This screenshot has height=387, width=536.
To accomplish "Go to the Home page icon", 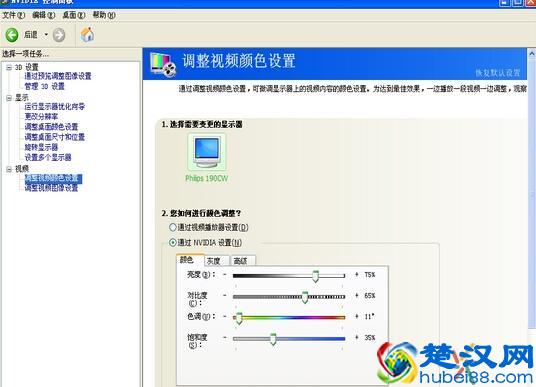I will pyautogui.click(x=88, y=35).
